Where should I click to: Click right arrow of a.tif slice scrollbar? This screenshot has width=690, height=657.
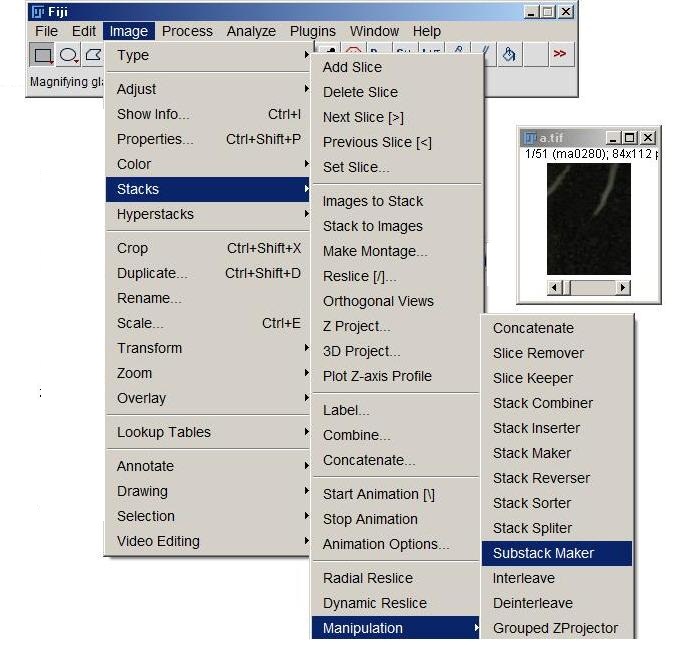623,288
